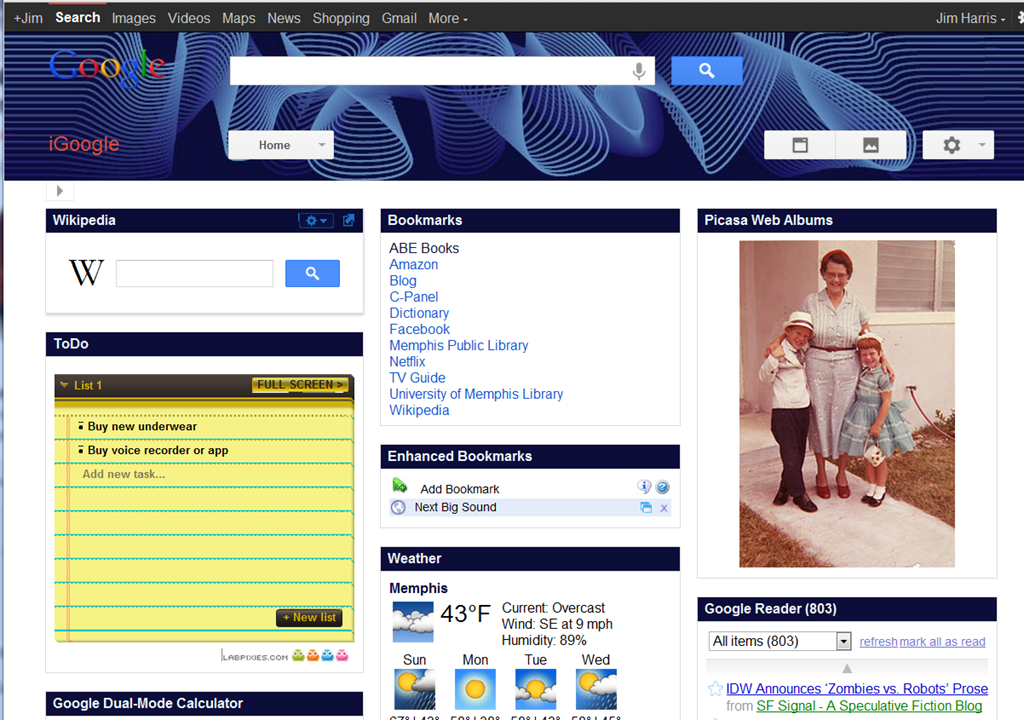Star the IDW Announces Zombies article
This screenshot has width=1024, height=720.
pyautogui.click(x=715, y=689)
